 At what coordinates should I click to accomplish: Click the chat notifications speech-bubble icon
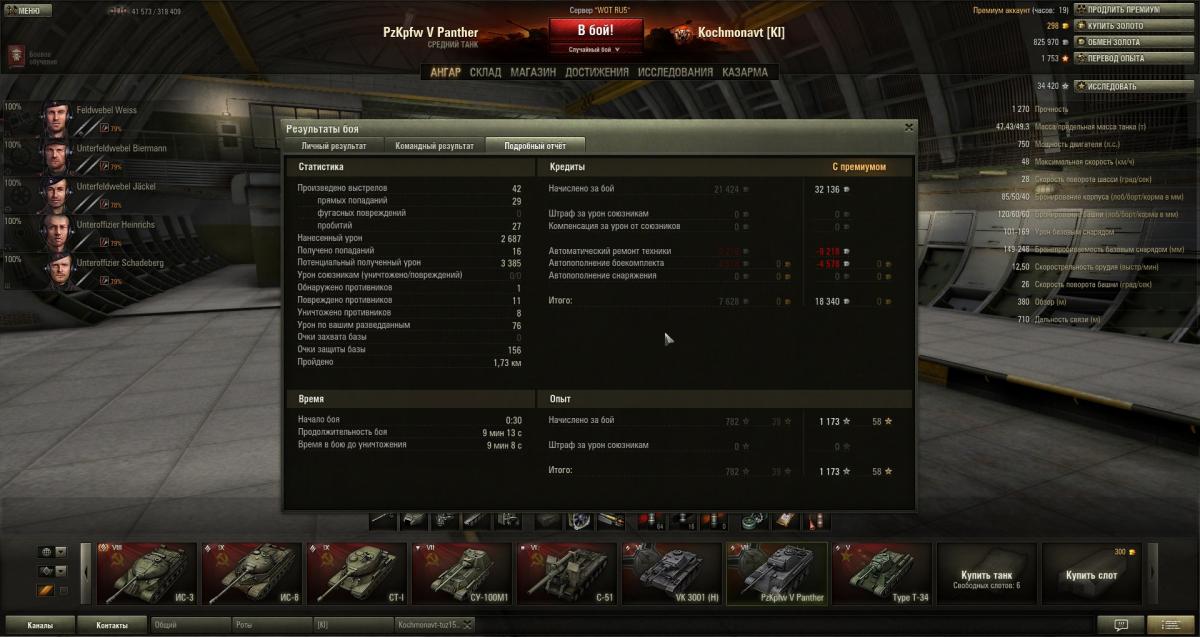(x=1121, y=624)
